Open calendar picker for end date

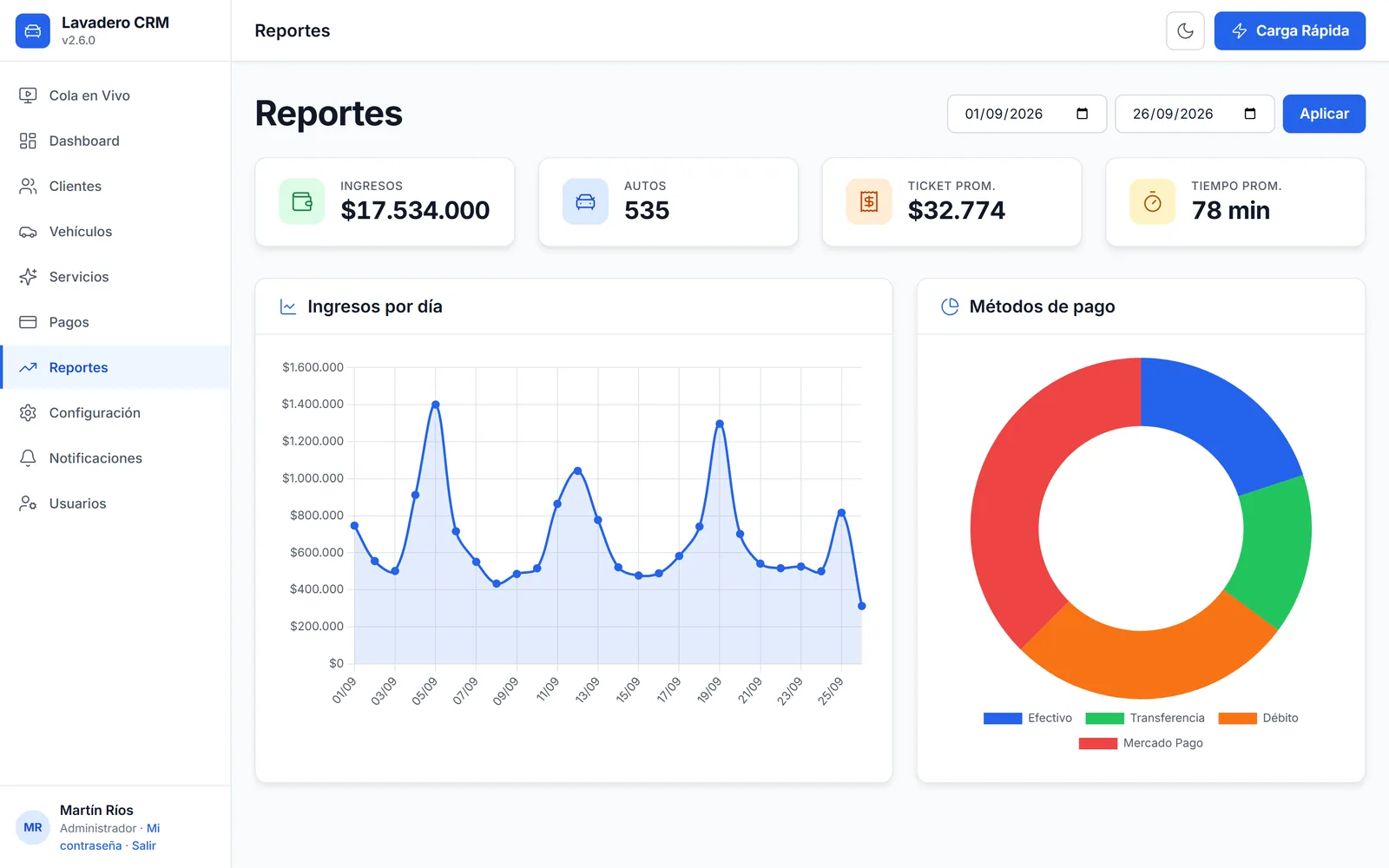[1250, 114]
